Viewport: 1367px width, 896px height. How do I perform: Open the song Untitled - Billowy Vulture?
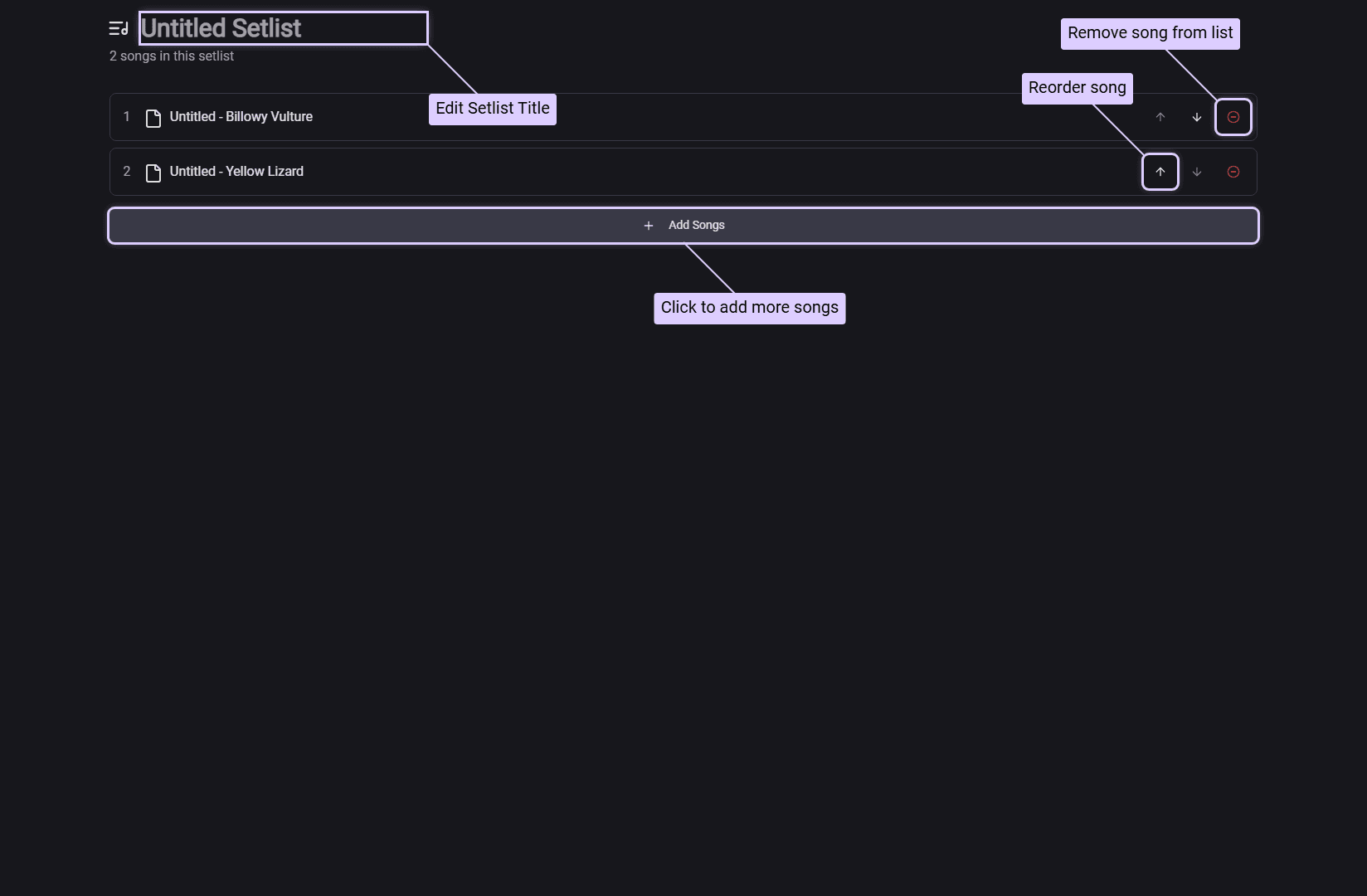point(241,117)
